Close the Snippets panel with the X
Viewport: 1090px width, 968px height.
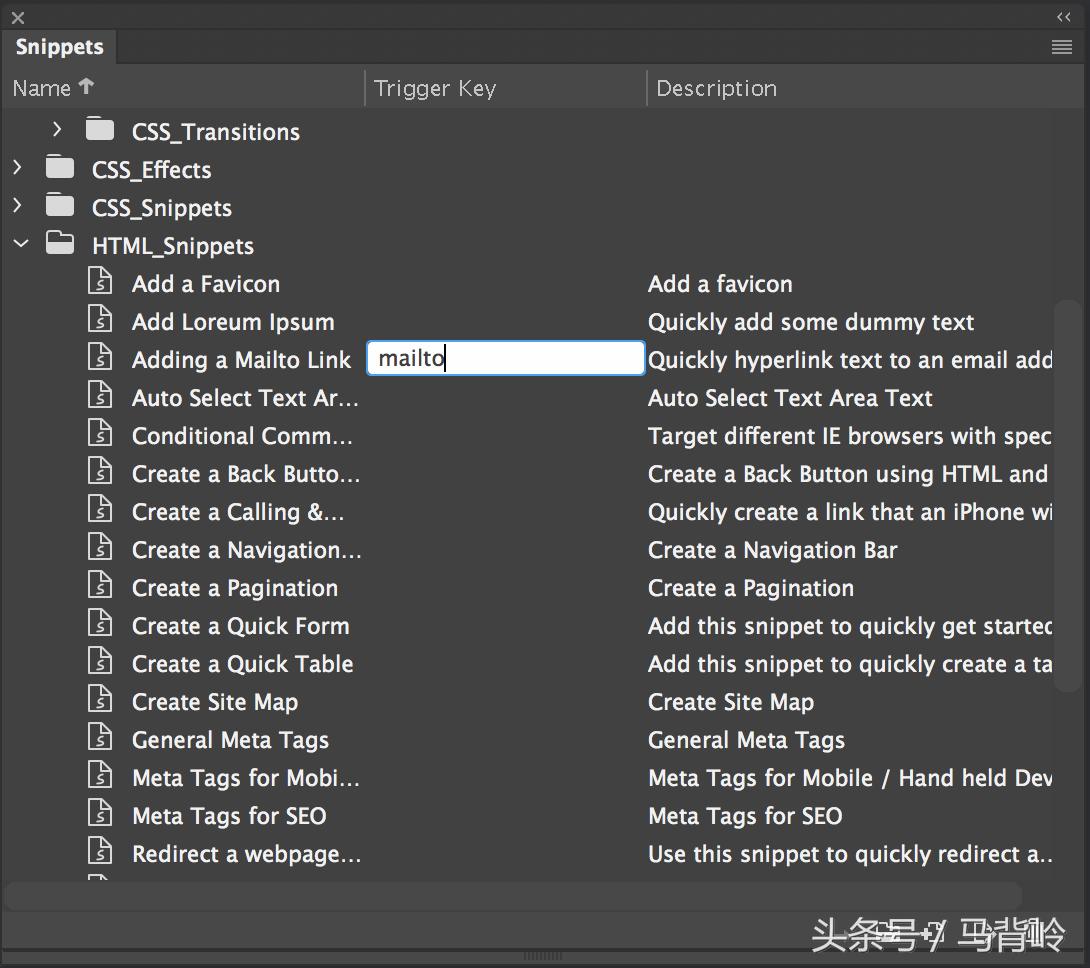(x=16, y=16)
